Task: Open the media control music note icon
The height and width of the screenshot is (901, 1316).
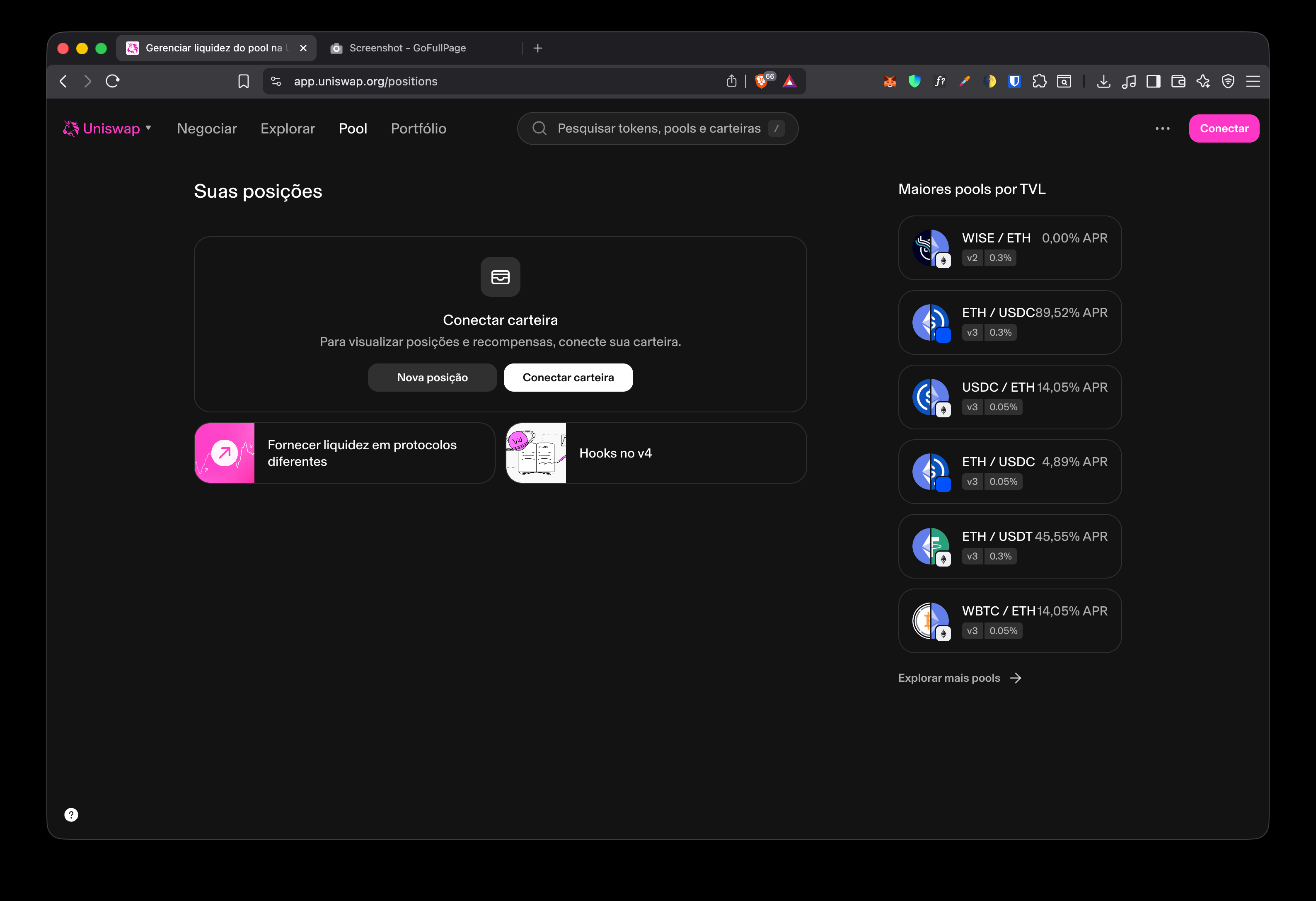Action: click(x=1129, y=82)
